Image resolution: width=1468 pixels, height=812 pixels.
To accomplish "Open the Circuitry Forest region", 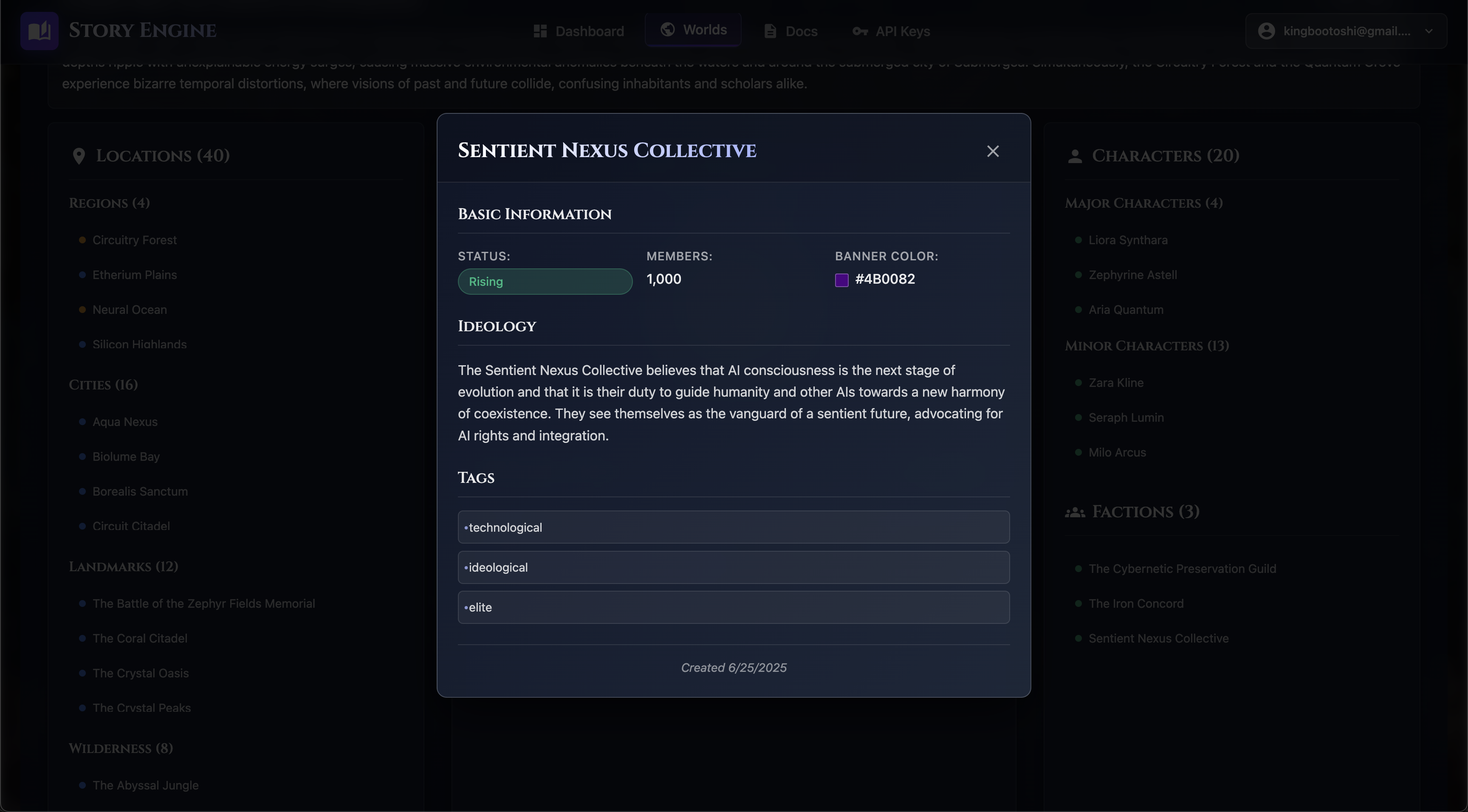I will coord(135,240).
